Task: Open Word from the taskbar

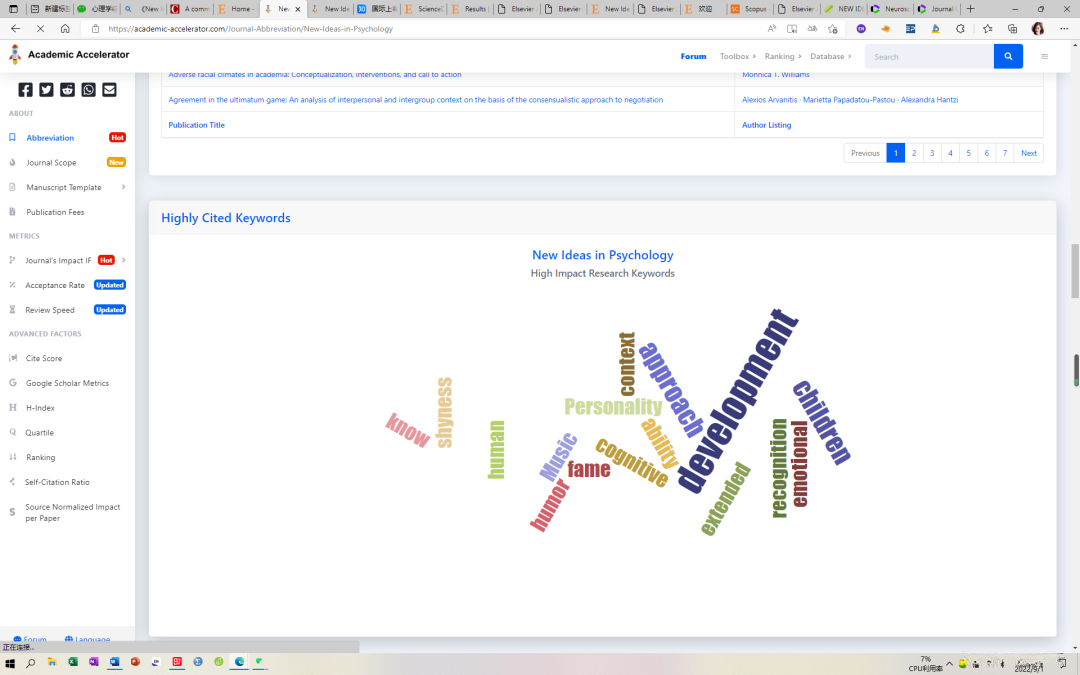Action: [114, 662]
